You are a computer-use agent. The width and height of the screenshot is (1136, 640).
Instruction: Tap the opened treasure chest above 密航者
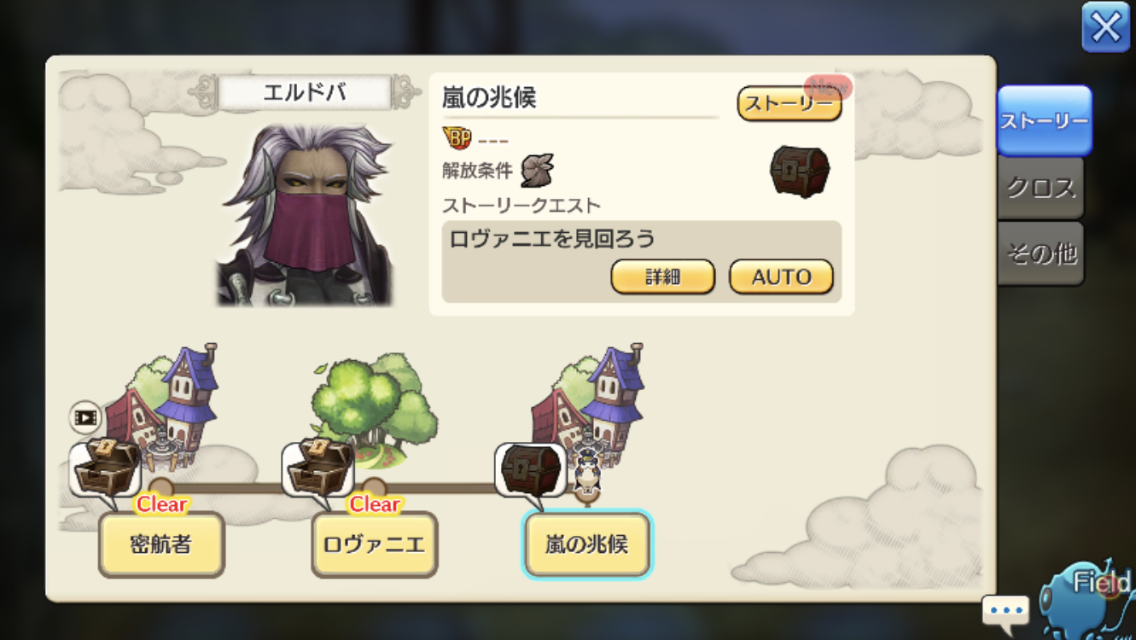(106, 468)
